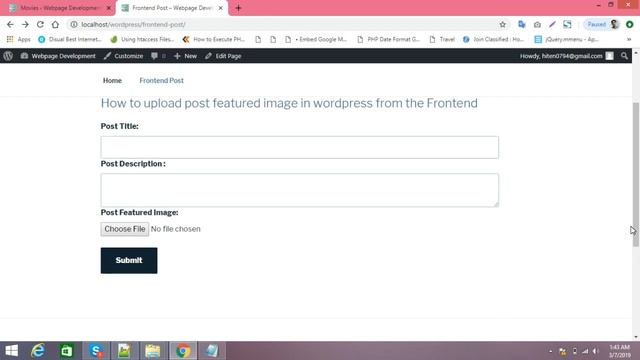Open the browser home page icon

55,24
